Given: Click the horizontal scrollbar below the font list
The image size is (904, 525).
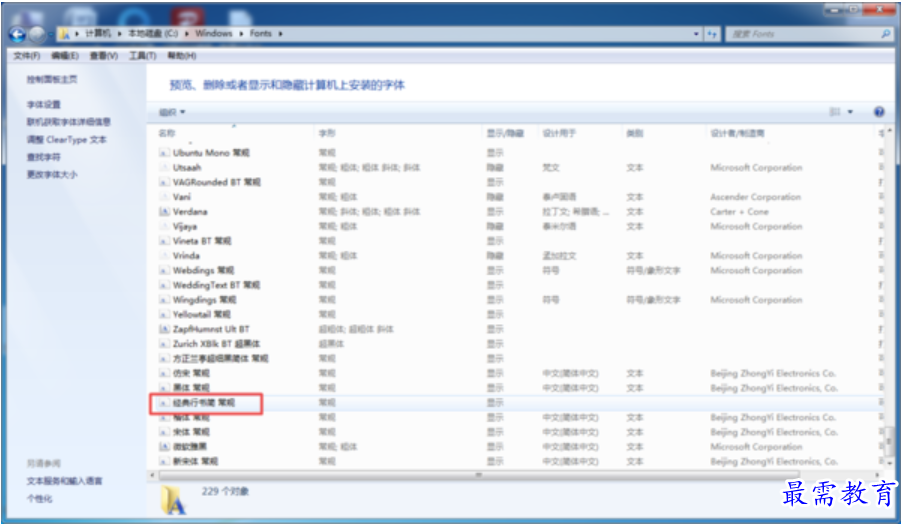Looking at the screenshot, I should point(478,475).
